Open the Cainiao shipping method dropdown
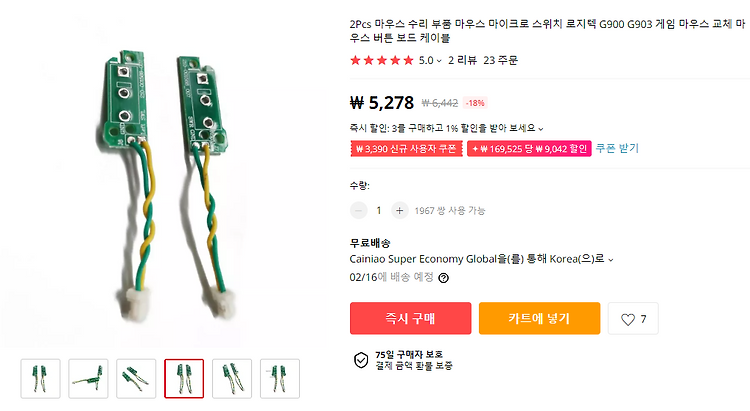The height and width of the screenshot is (411, 750). (x=610, y=260)
